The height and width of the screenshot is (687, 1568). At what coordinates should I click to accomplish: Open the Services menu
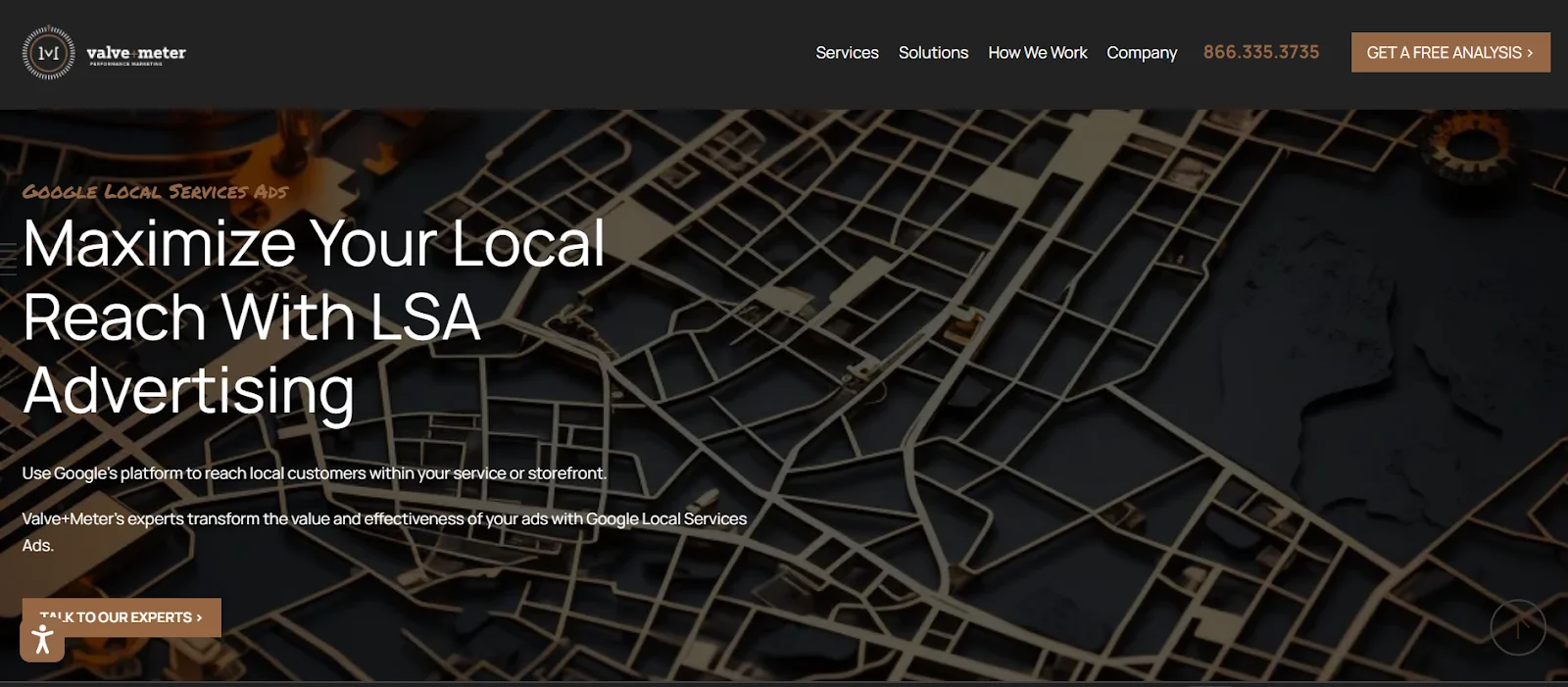[847, 53]
